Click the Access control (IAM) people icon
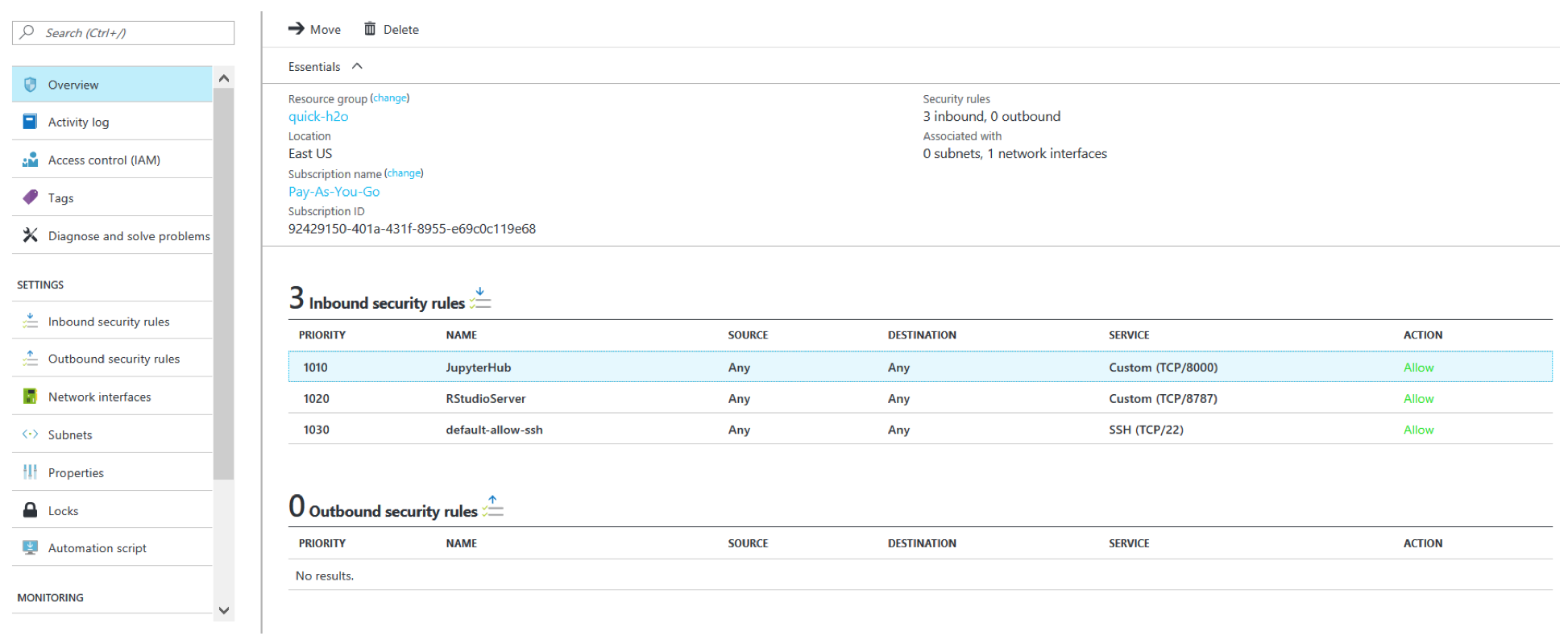This screenshot has width=1568, height=640. (30, 160)
